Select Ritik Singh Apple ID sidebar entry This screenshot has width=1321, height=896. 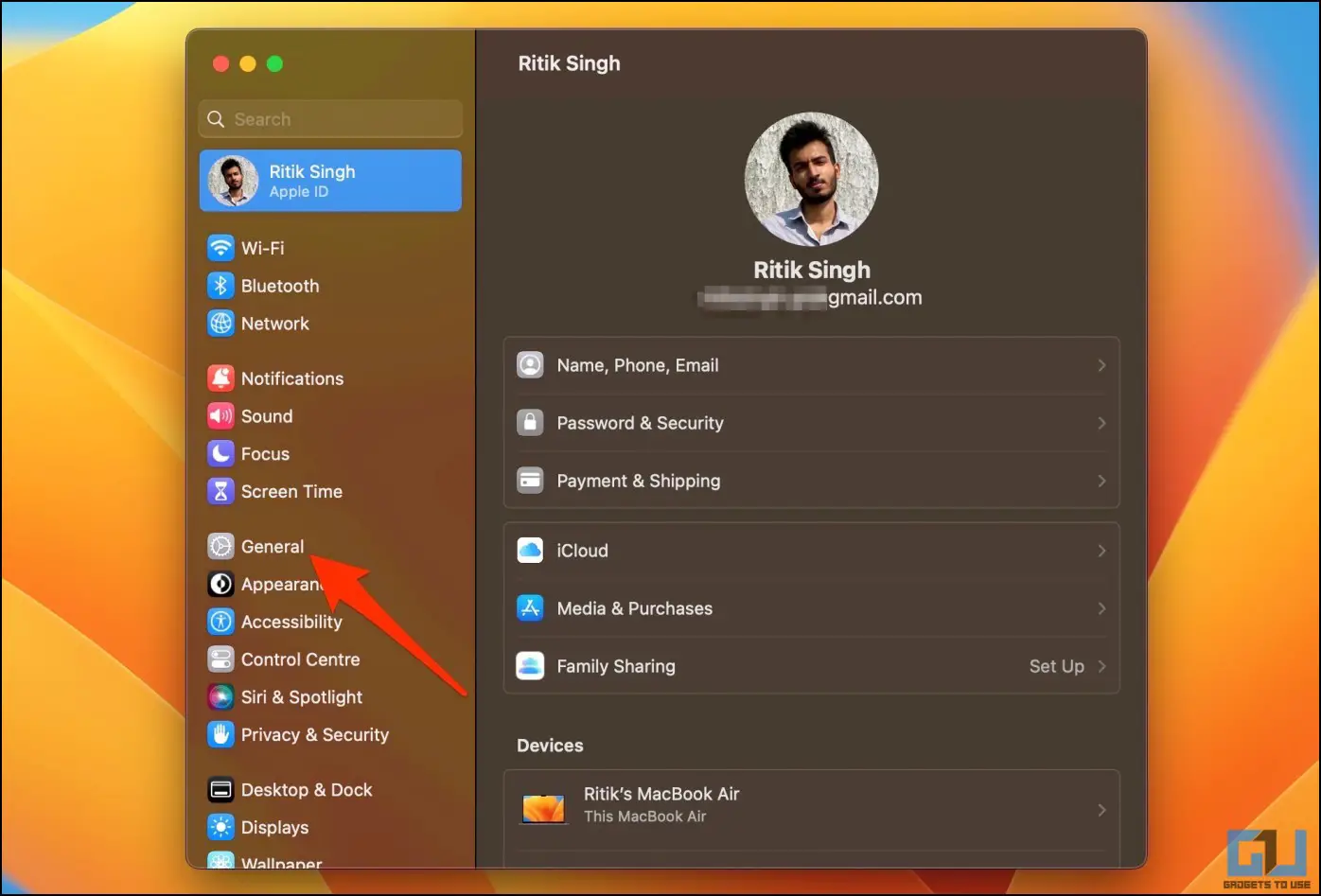tap(330, 181)
